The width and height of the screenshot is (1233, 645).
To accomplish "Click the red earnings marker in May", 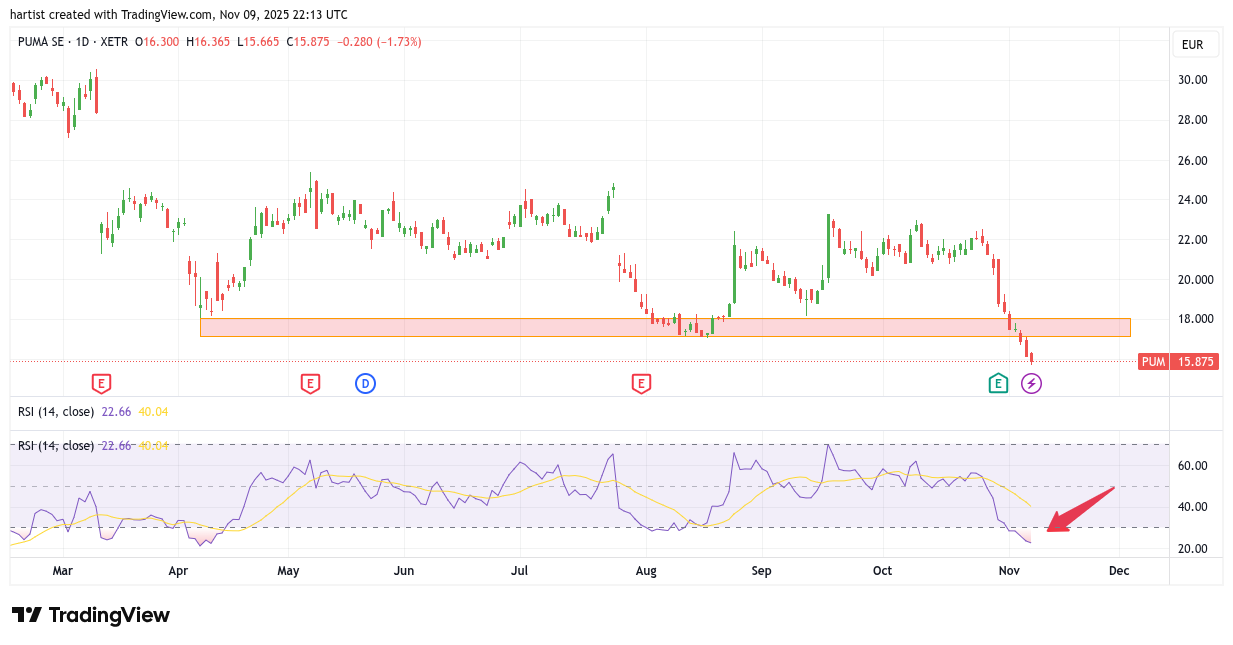I will point(310,383).
